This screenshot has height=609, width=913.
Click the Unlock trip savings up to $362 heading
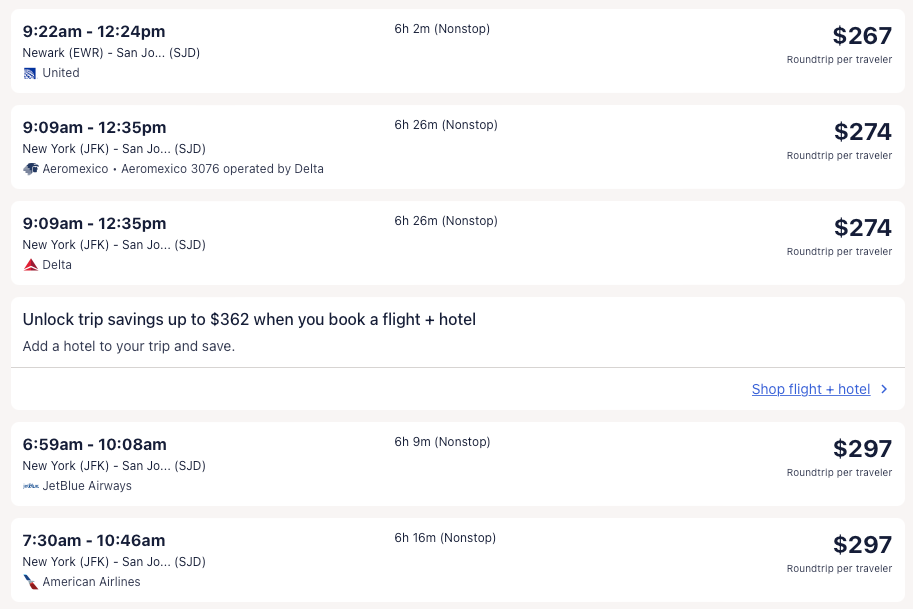pos(249,320)
